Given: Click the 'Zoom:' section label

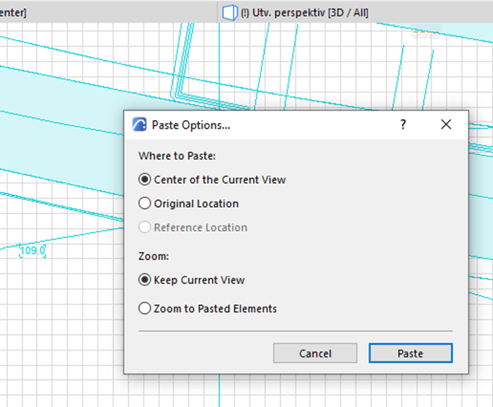Looking at the screenshot, I should click(x=154, y=256).
